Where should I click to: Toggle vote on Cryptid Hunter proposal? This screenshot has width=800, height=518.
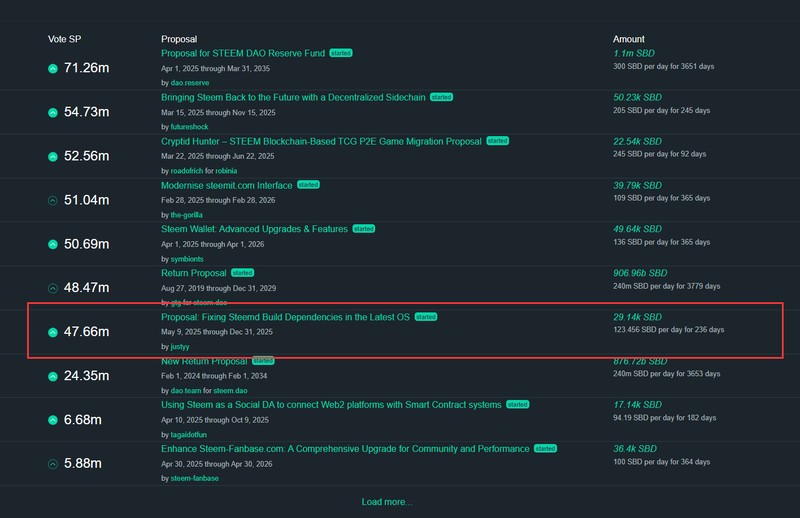tap(53, 156)
